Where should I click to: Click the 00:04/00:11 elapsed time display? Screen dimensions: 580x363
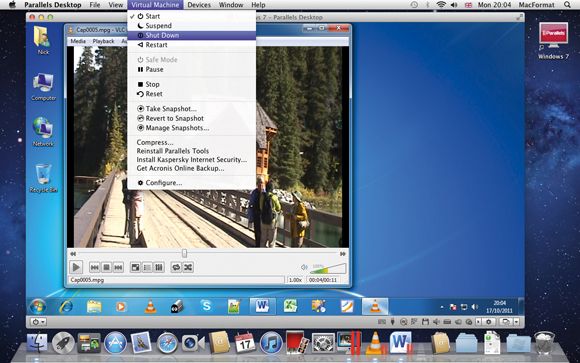(323, 280)
